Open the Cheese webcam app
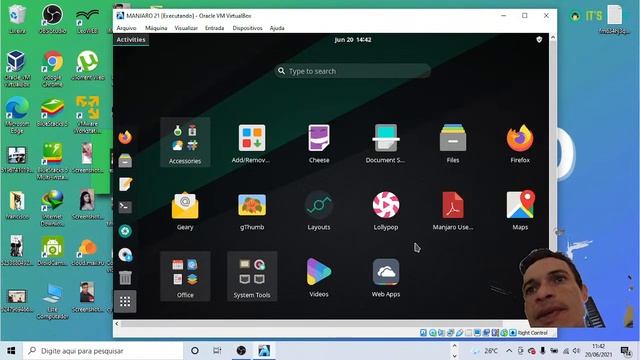 pos(319,143)
